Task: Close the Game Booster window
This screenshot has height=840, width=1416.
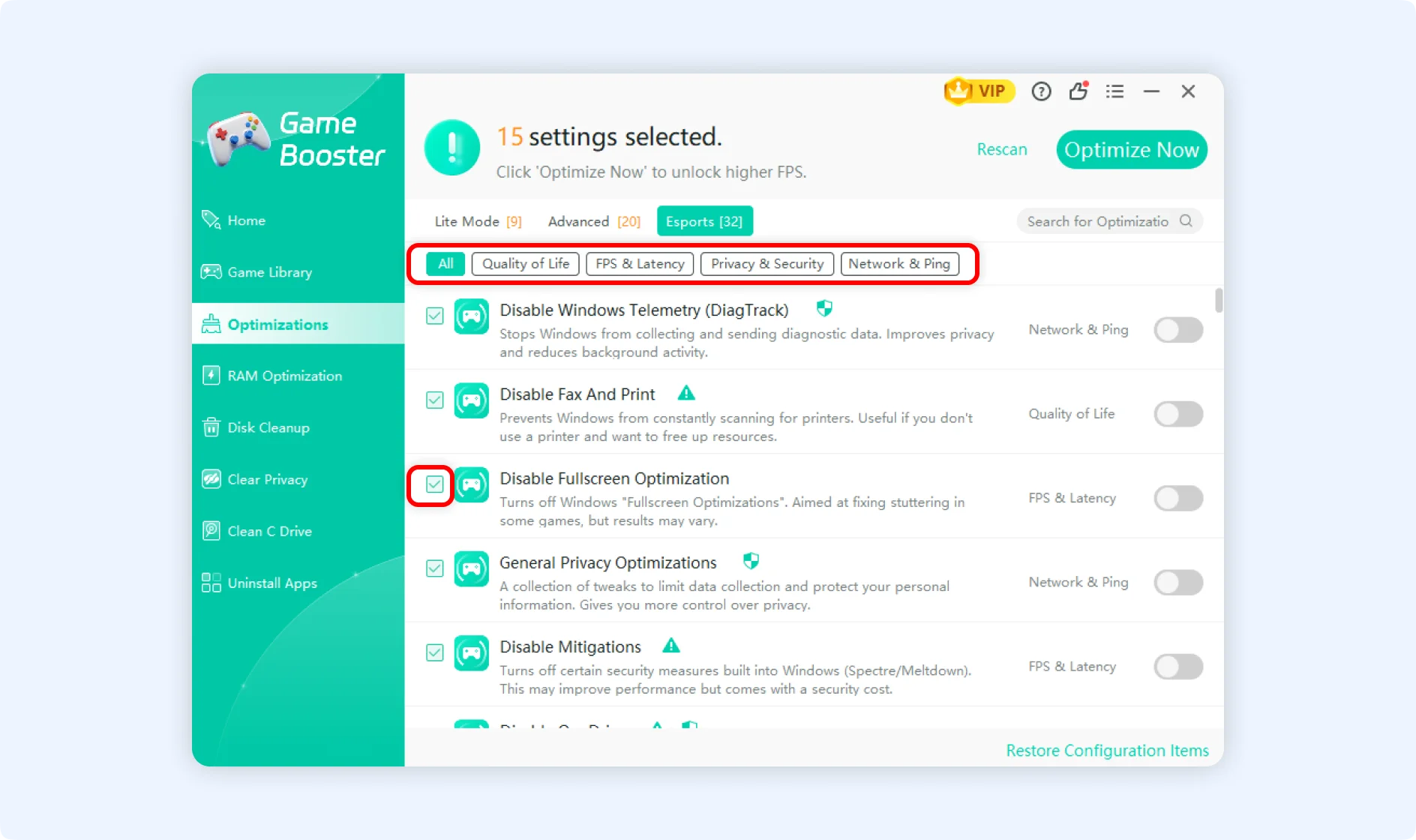Action: coord(1188,91)
